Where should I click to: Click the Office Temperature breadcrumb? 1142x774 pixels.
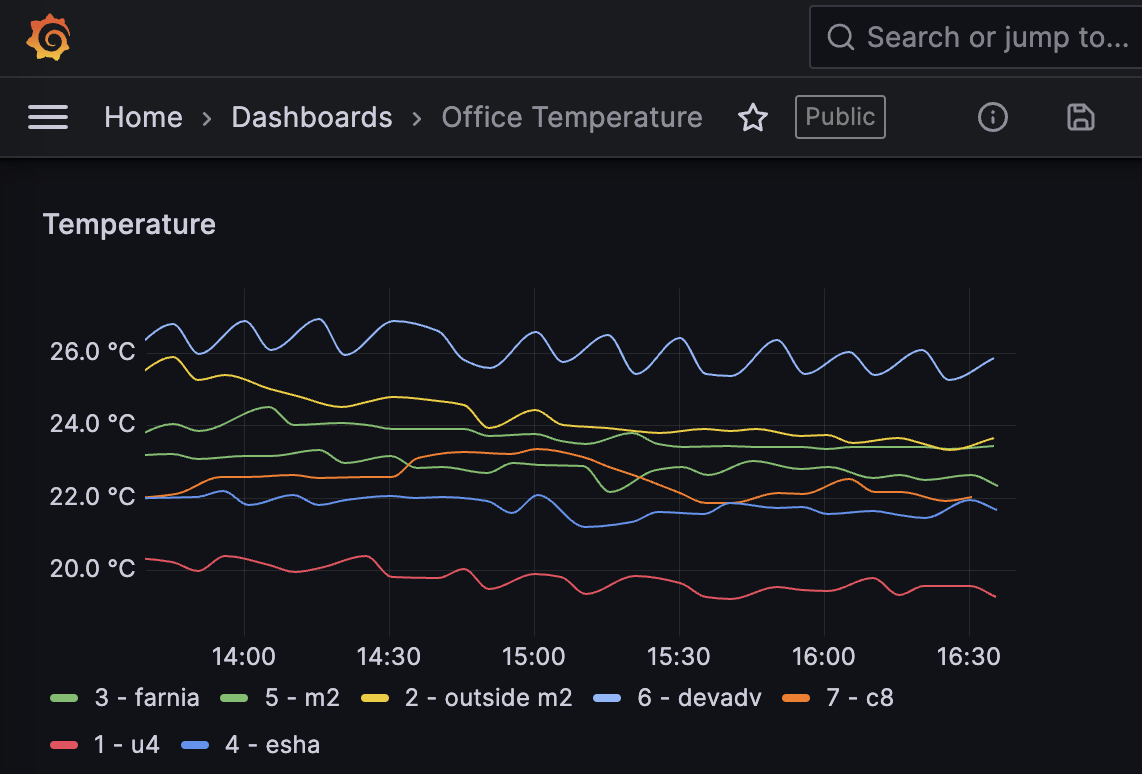(572, 118)
